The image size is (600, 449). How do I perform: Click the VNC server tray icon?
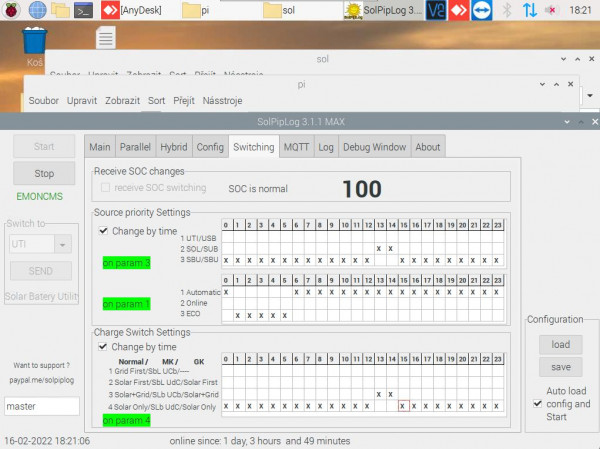[436, 10]
